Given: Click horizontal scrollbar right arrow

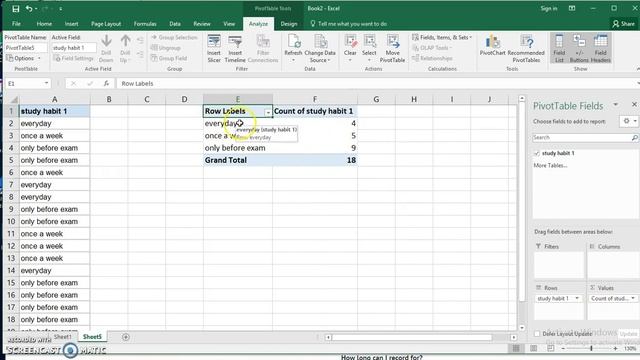Looking at the screenshot, I should 513,338.
